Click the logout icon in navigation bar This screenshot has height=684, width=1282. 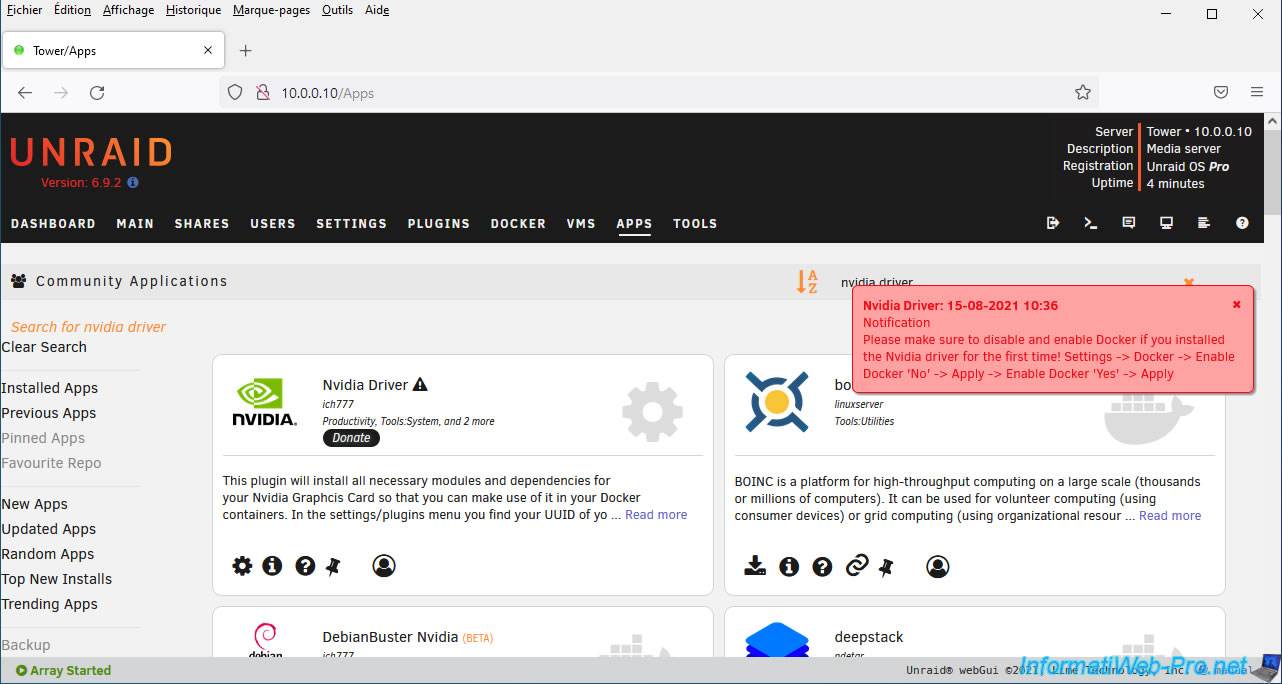click(1053, 223)
